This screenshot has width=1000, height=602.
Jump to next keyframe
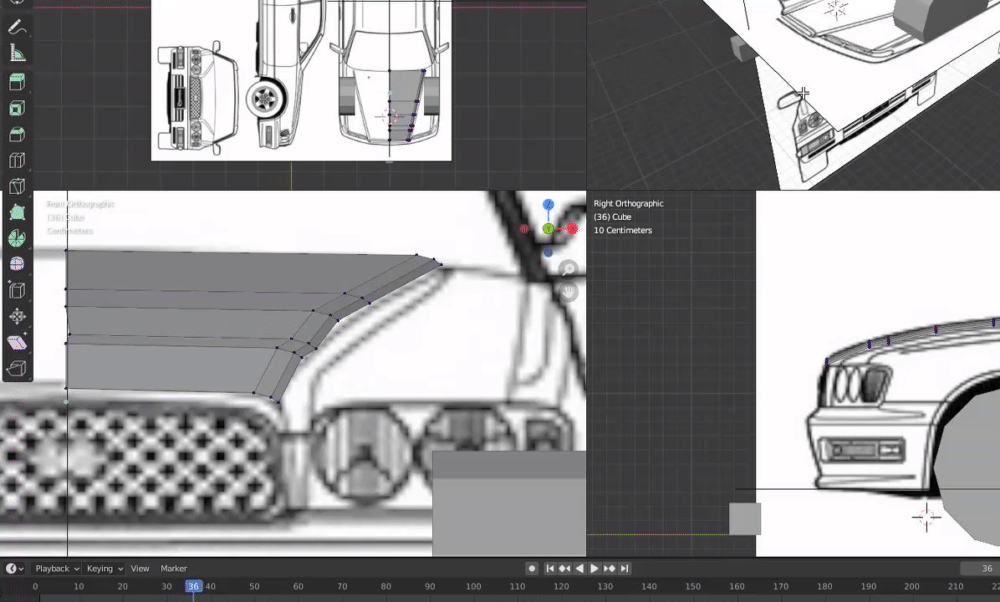tap(609, 568)
